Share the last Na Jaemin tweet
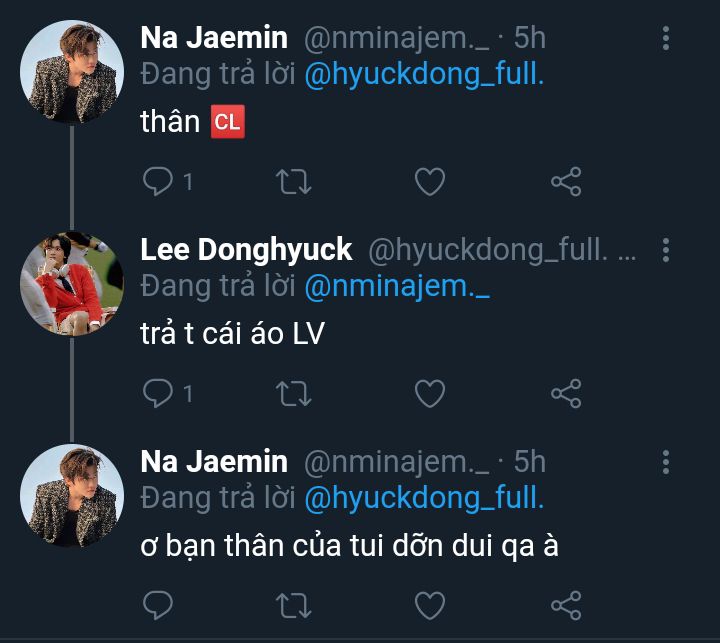Viewport: 720px width, 643px height. click(x=566, y=604)
